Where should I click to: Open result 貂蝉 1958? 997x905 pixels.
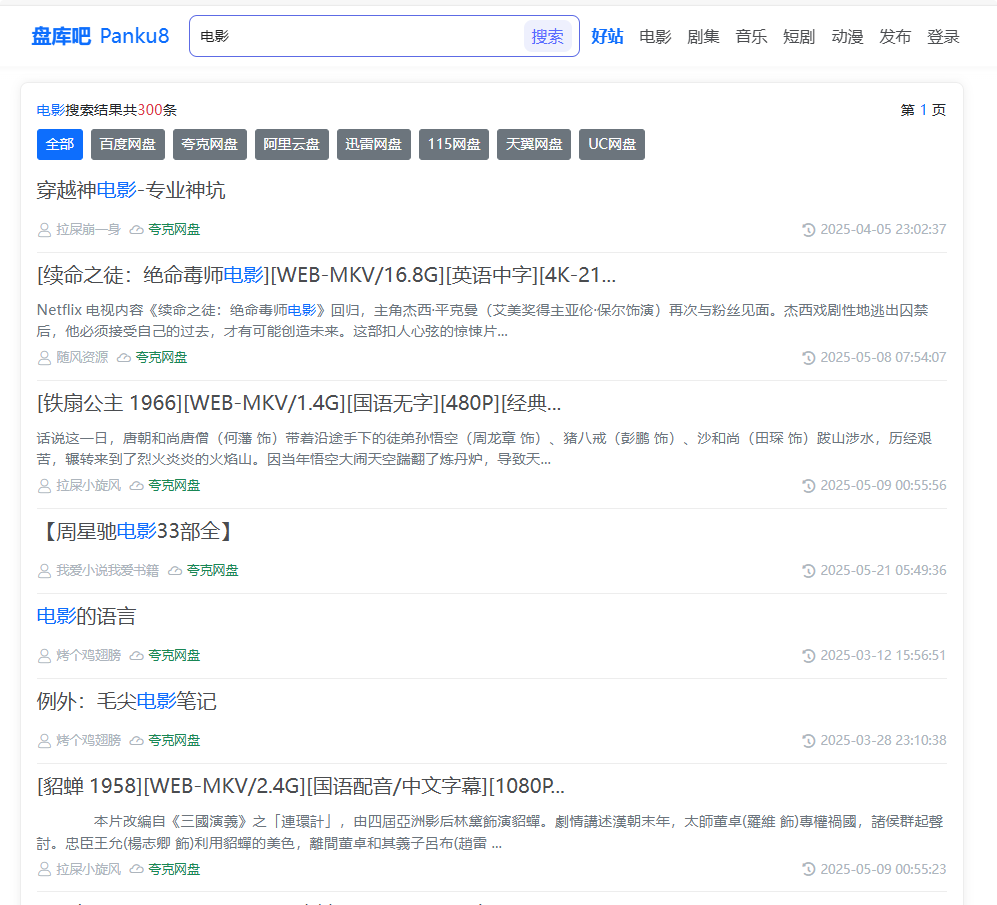click(x=301, y=786)
